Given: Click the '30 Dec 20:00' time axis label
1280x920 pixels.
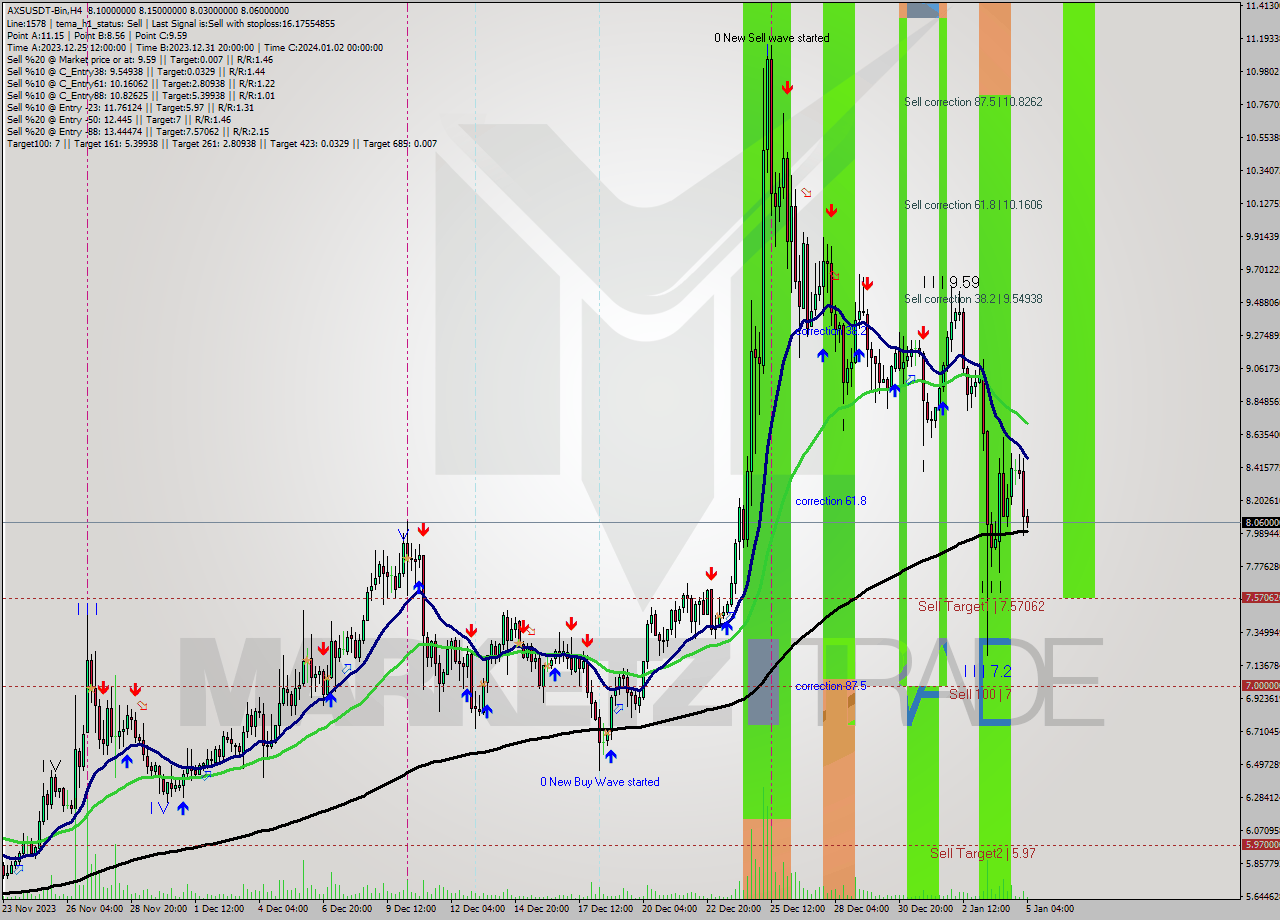Looking at the screenshot, I should coord(926,909).
